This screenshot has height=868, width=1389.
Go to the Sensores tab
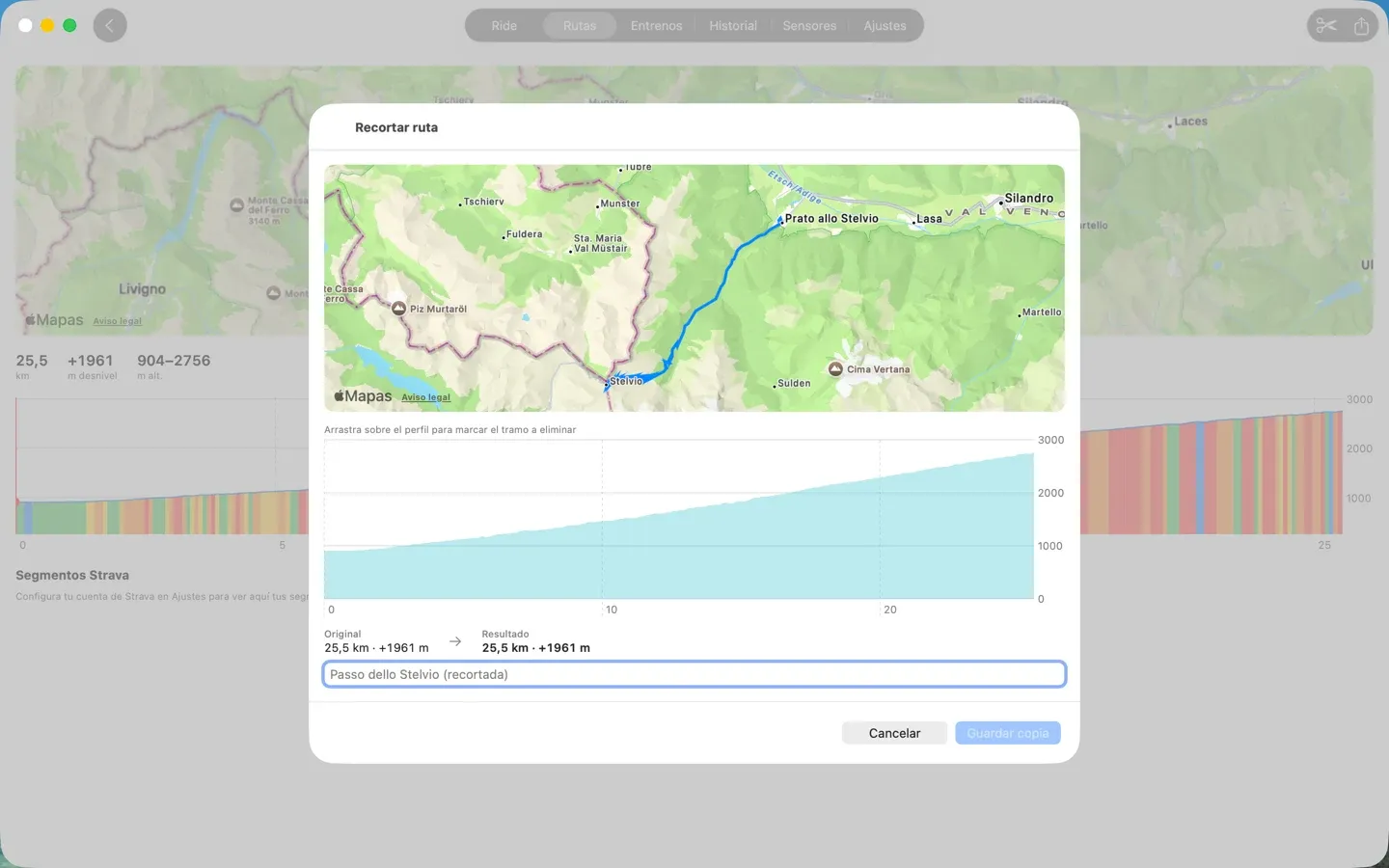coord(809,26)
